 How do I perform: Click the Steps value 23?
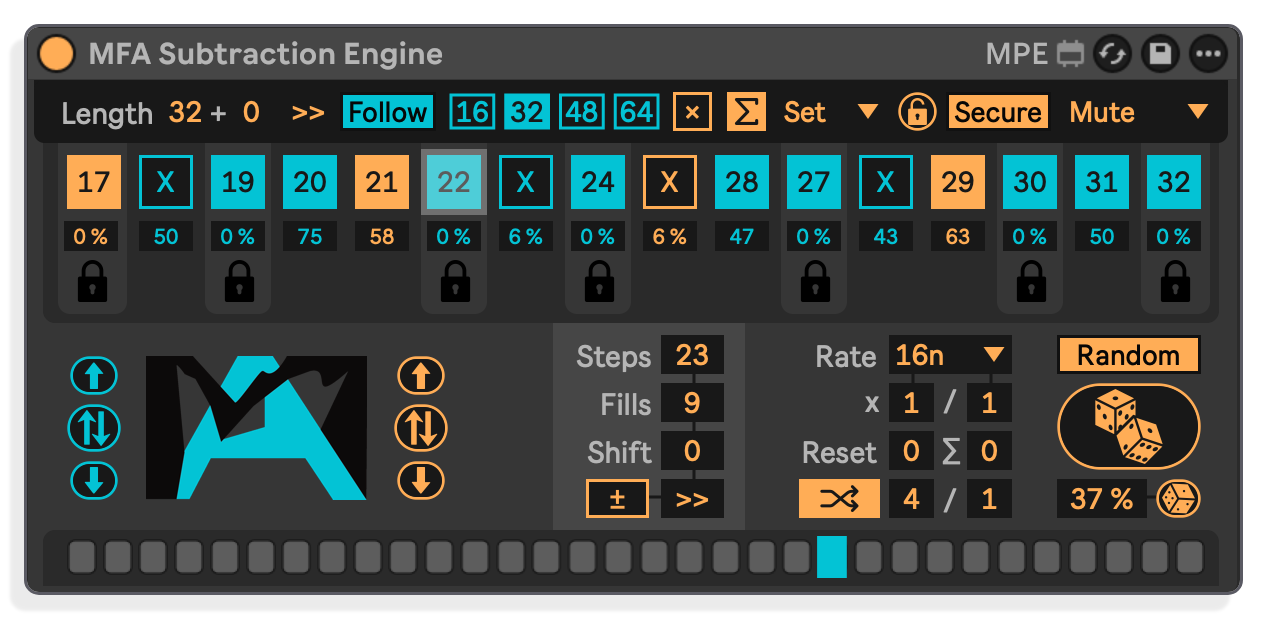click(692, 355)
